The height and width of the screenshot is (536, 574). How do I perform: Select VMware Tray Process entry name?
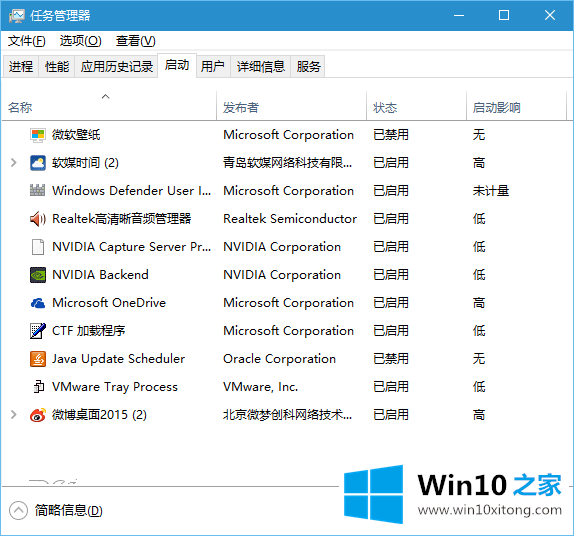(115, 387)
